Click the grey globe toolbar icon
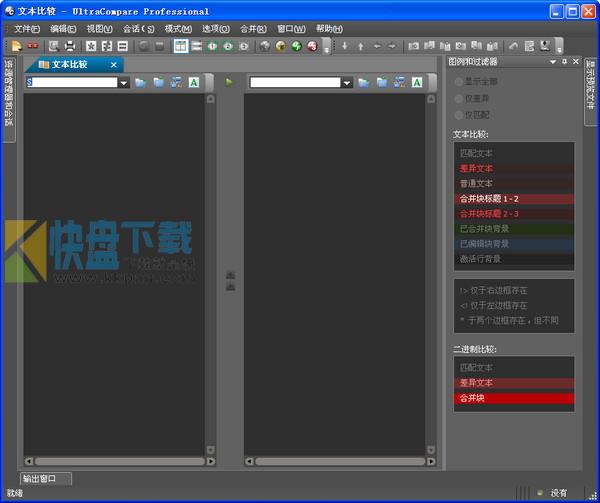This screenshot has height=503, width=600. point(265,46)
